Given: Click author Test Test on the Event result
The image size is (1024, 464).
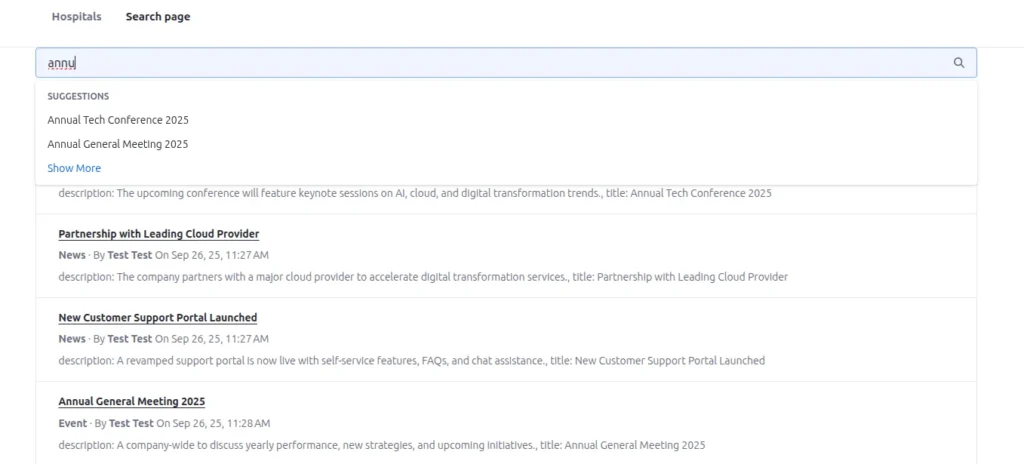Looking at the screenshot, I should (132, 423).
